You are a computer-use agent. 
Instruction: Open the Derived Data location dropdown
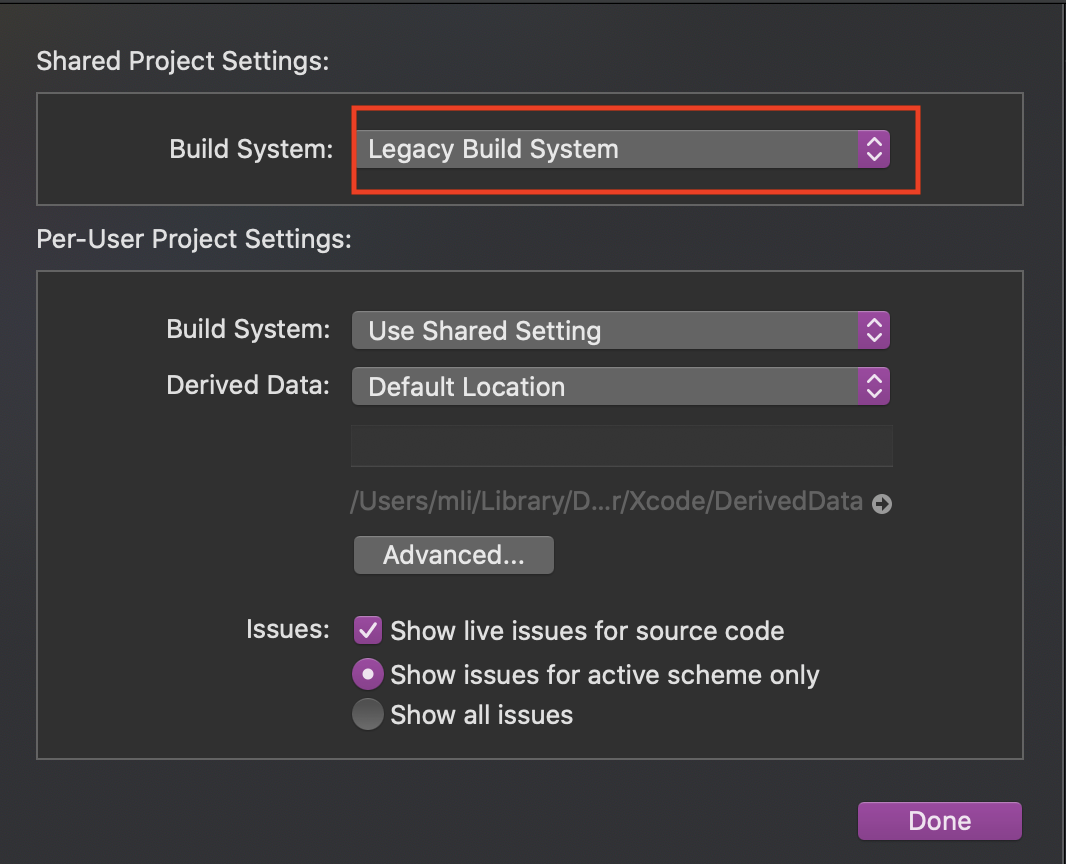coord(621,386)
